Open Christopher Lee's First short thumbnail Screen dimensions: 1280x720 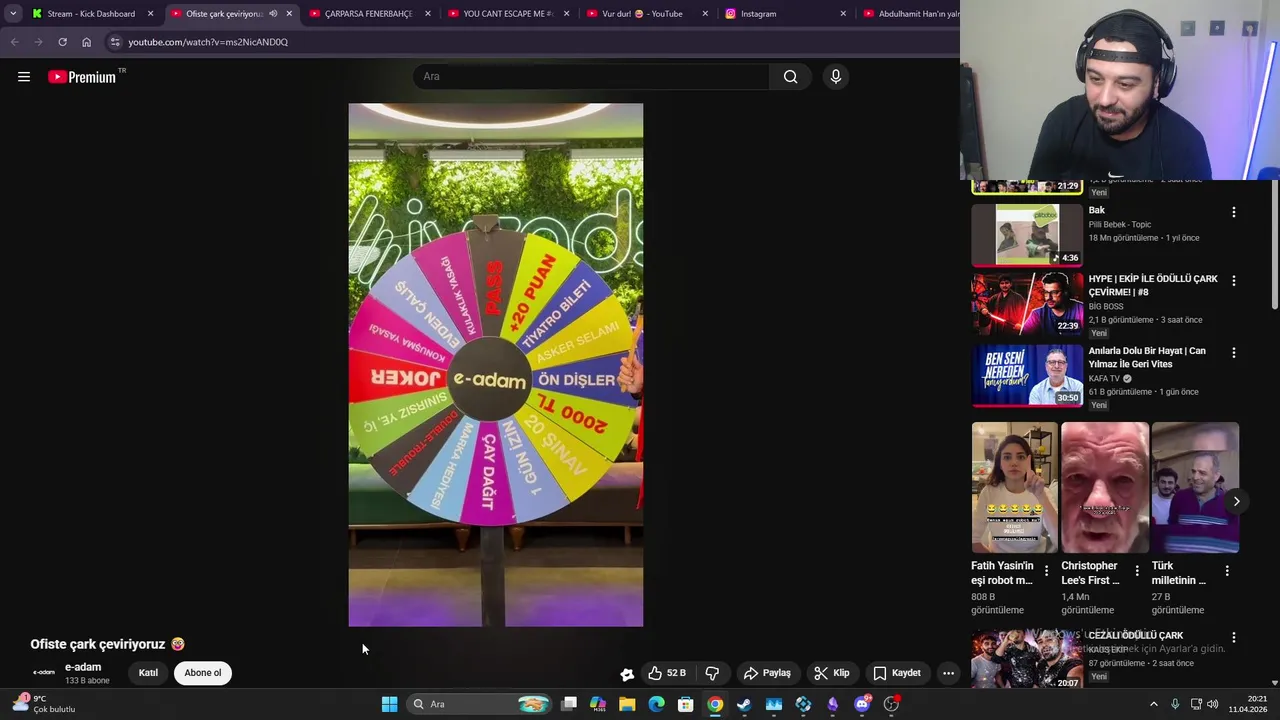click(1105, 488)
